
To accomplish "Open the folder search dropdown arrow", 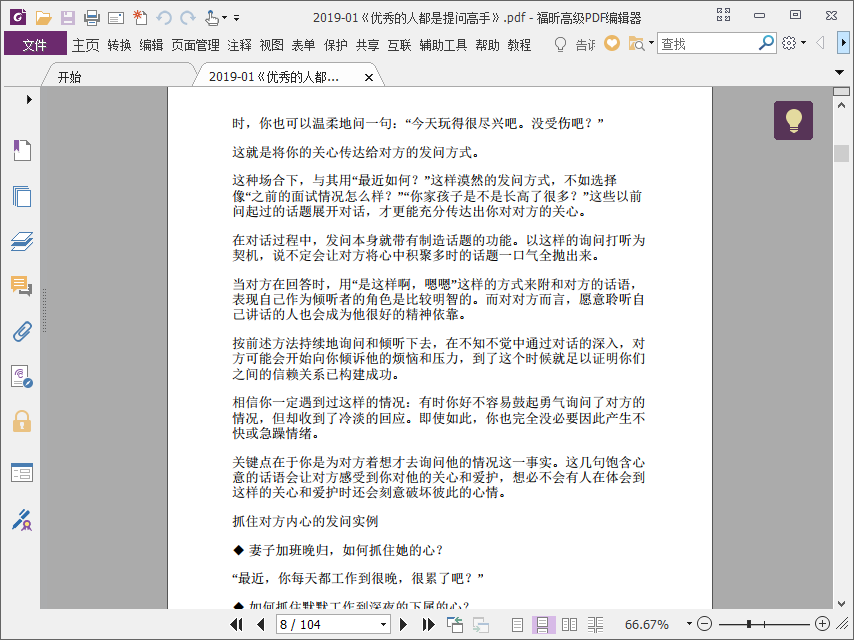I will (x=651, y=43).
